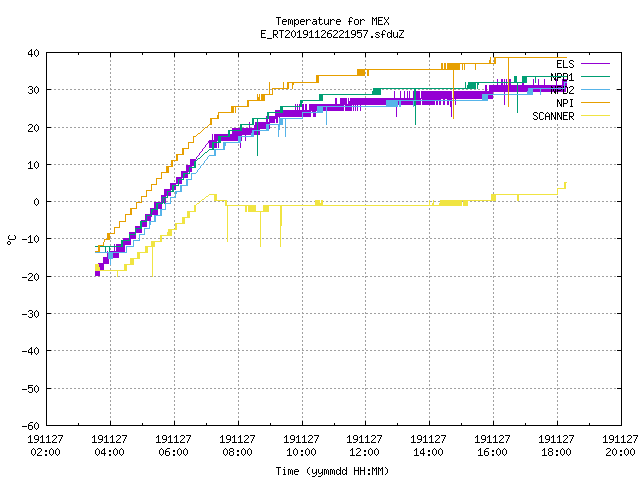Click the x-axis tick label 191127 14:00
Viewport: 640px width, 480px height.
(x=429, y=445)
